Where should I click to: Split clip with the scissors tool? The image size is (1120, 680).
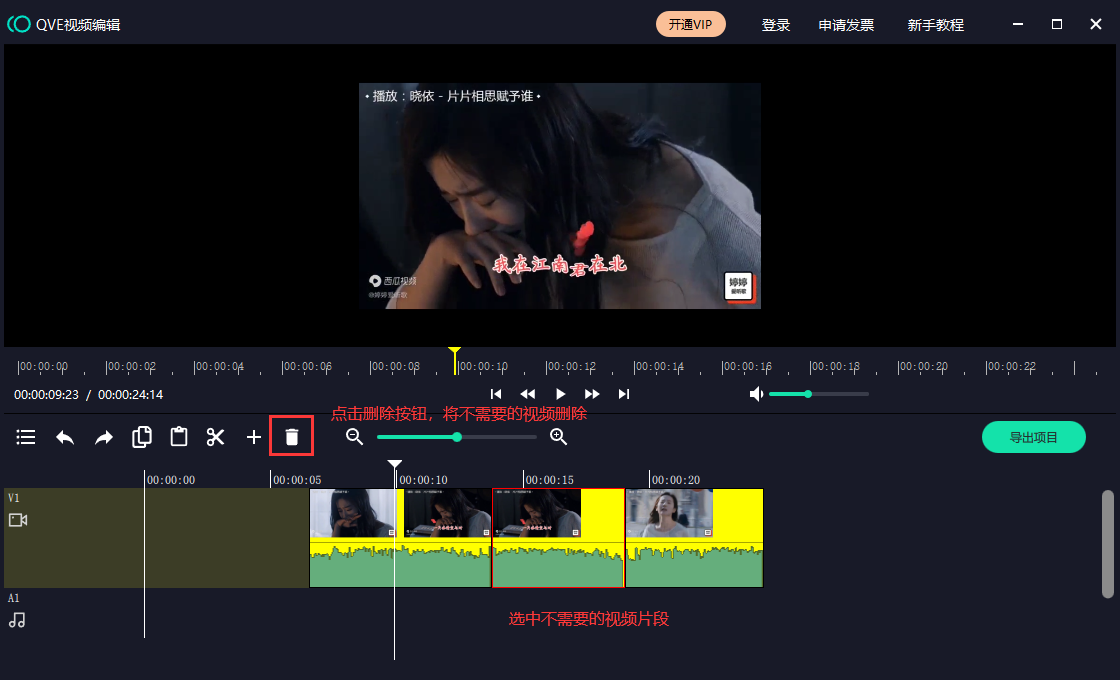216,437
